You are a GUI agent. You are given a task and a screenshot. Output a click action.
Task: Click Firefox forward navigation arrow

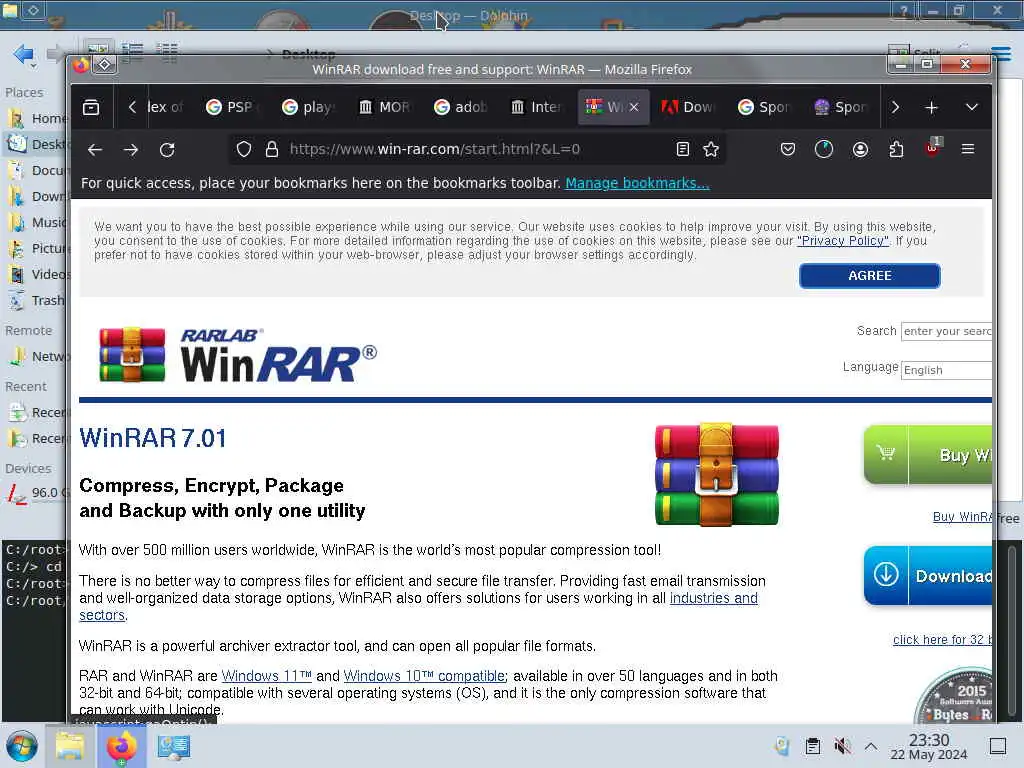point(131,150)
